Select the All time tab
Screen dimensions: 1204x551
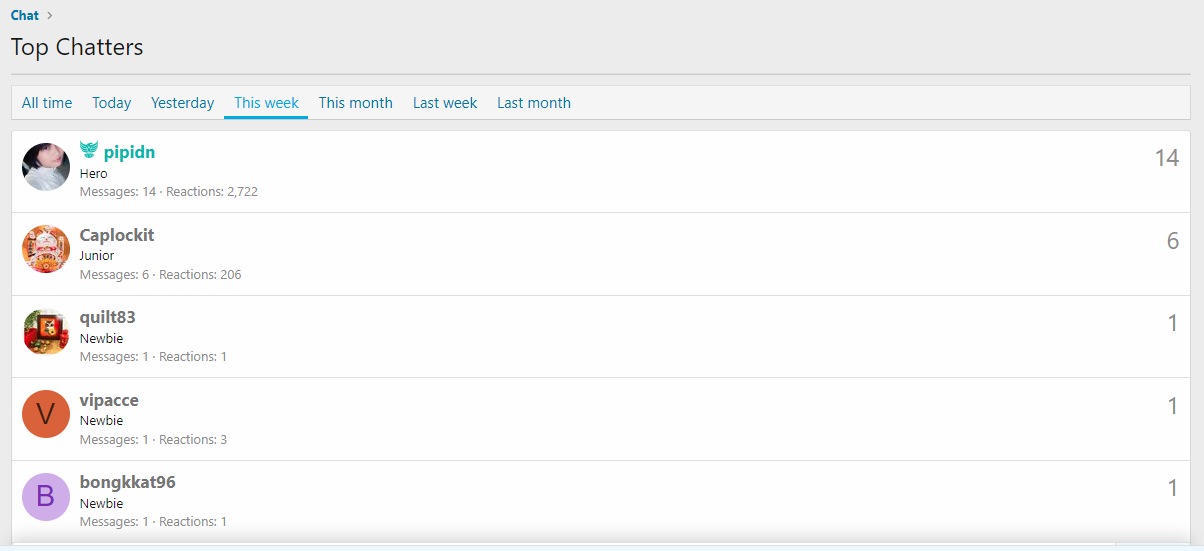click(47, 103)
